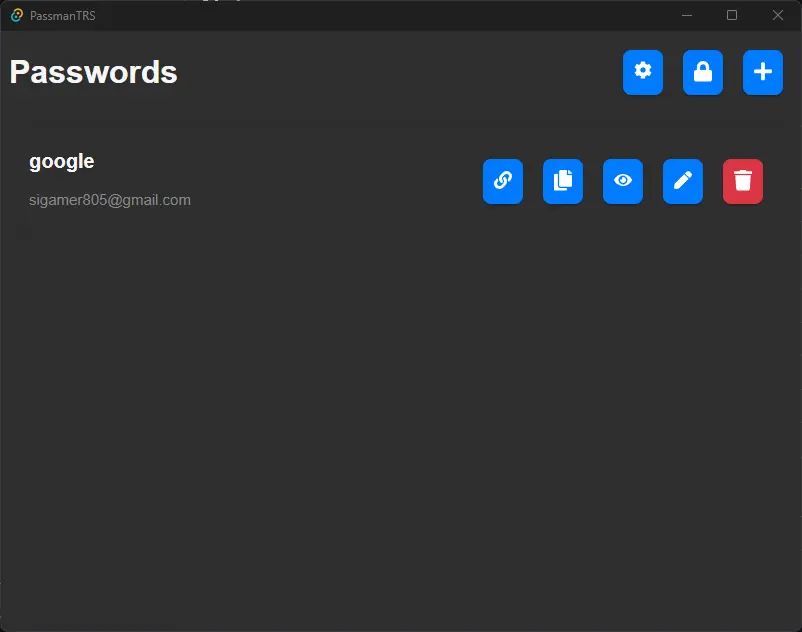Add a new password with the plus icon
802x632 pixels.
[762, 72]
